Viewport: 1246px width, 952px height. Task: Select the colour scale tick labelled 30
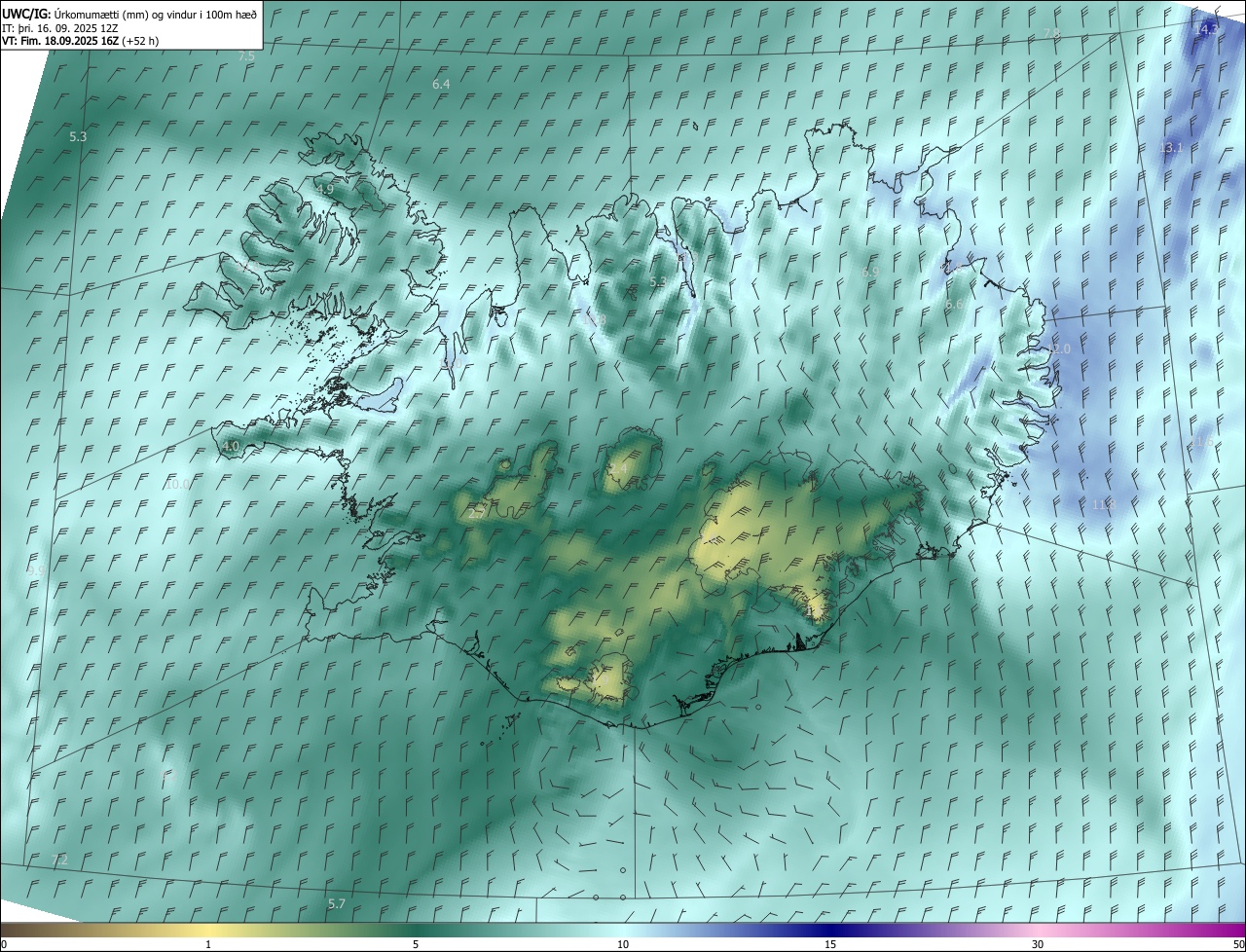[x=1038, y=944]
